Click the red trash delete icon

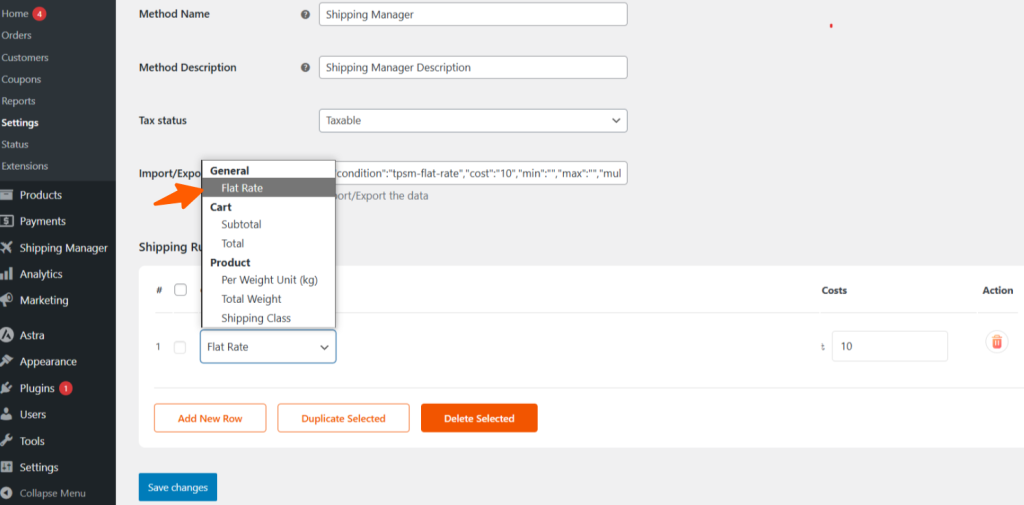(996, 342)
